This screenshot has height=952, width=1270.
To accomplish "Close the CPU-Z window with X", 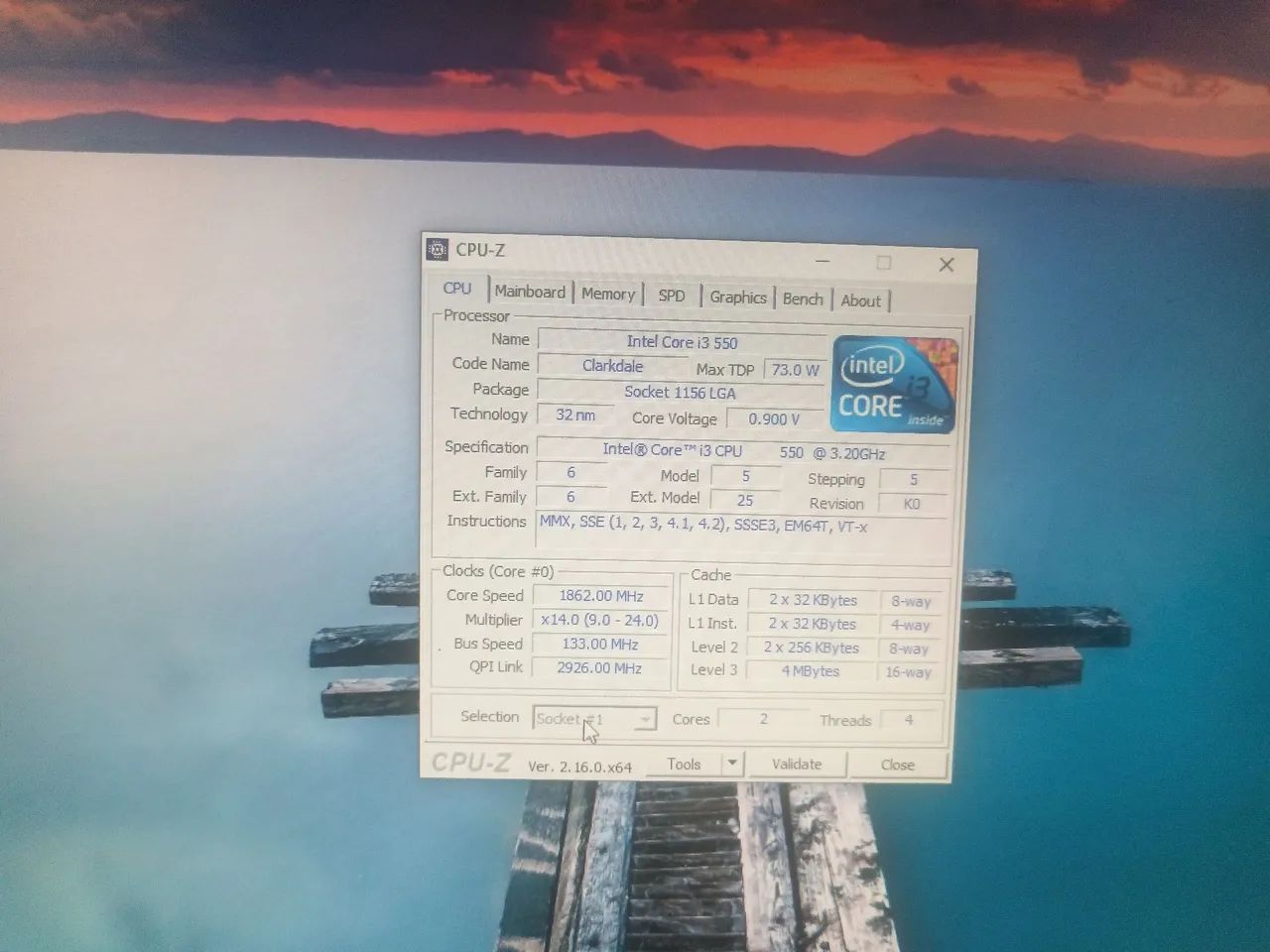I will [947, 265].
